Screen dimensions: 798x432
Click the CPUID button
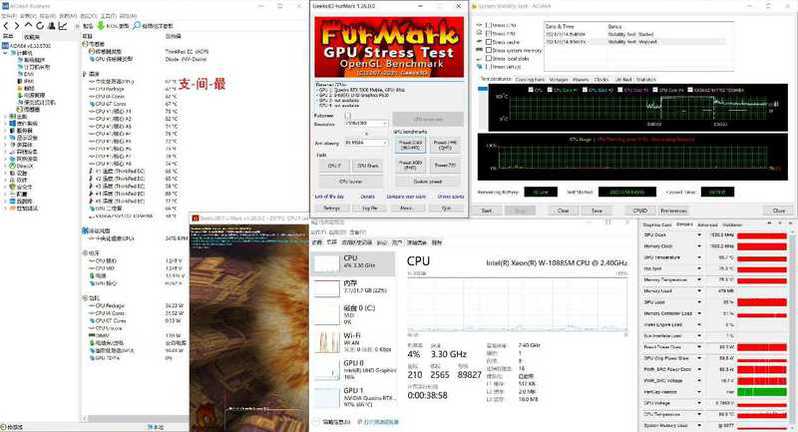tap(640, 210)
